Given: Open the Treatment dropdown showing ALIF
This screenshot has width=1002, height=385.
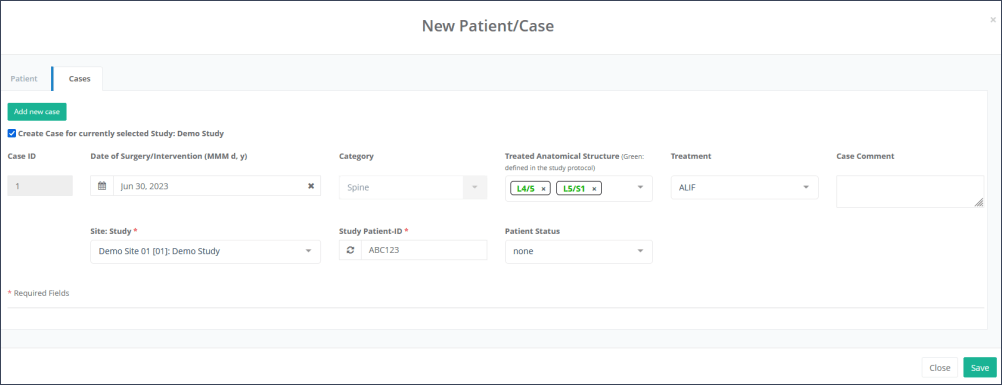Looking at the screenshot, I should [744, 187].
